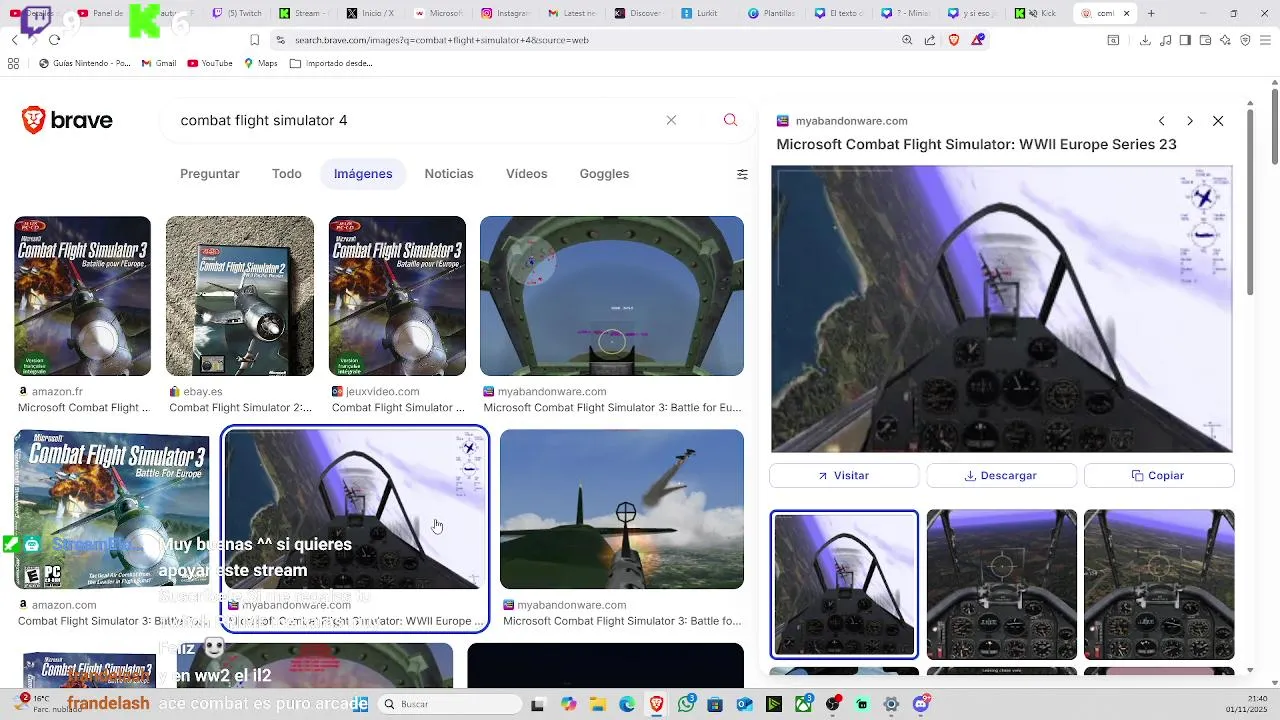The width and height of the screenshot is (1280, 720).
Task: Click the Copiar button
Action: tap(1159, 476)
